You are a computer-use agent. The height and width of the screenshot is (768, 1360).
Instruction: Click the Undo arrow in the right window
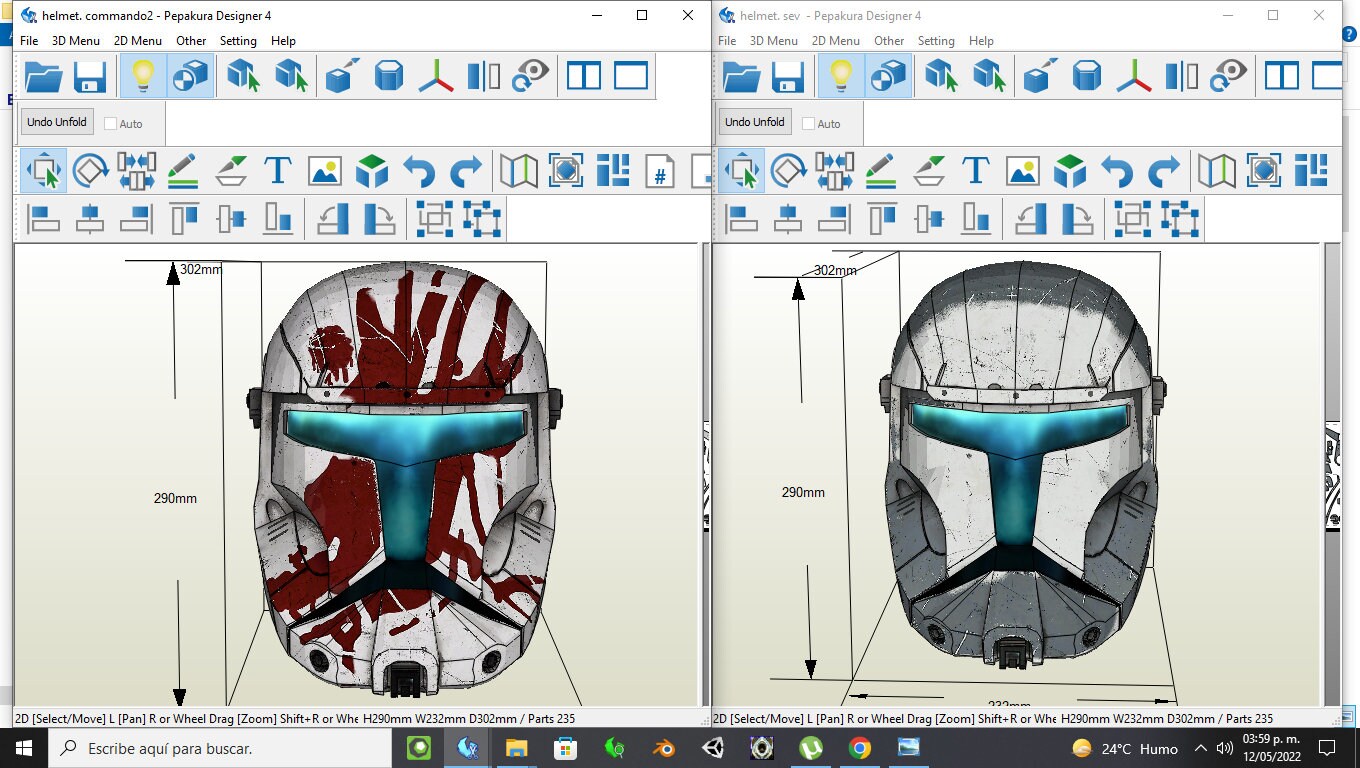(x=1116, y=170)
